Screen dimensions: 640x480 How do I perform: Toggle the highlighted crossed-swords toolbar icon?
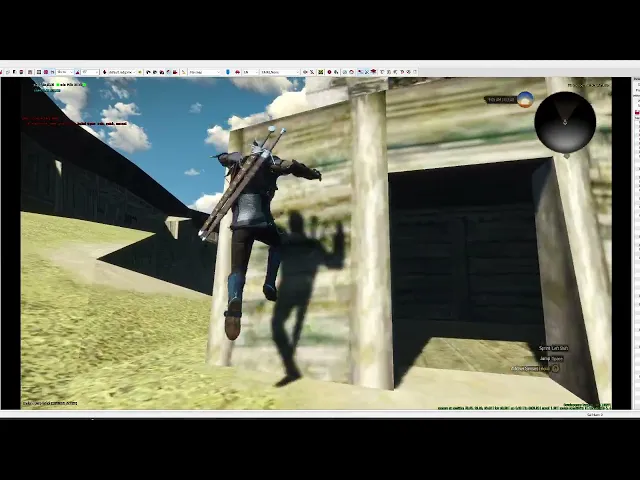tap(367, 72)
